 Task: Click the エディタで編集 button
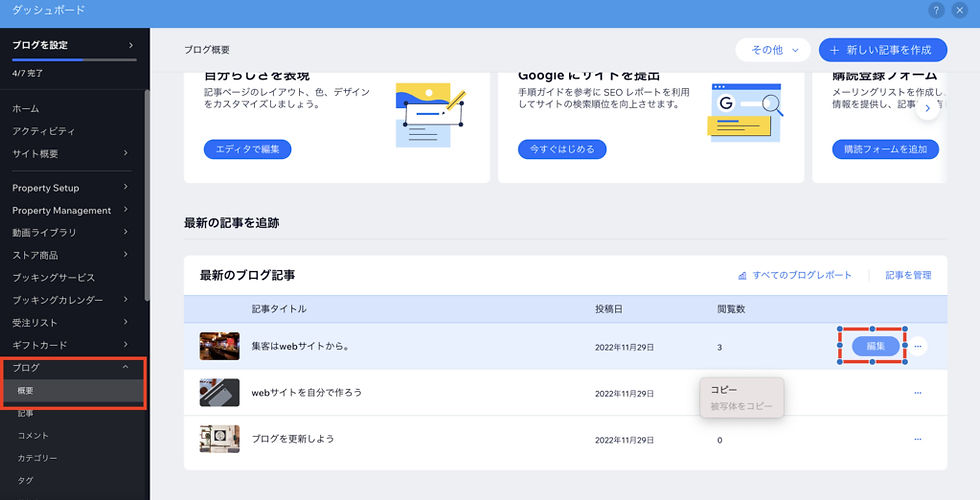click(x=248, y=149)
